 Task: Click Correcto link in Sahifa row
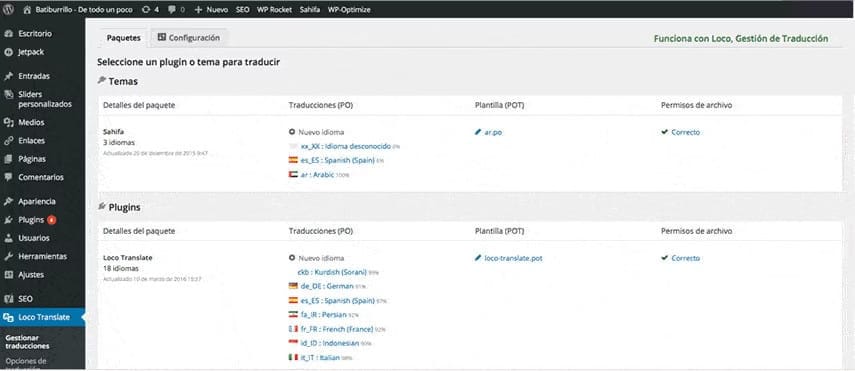pyautogui.click(x=685, y=132)
